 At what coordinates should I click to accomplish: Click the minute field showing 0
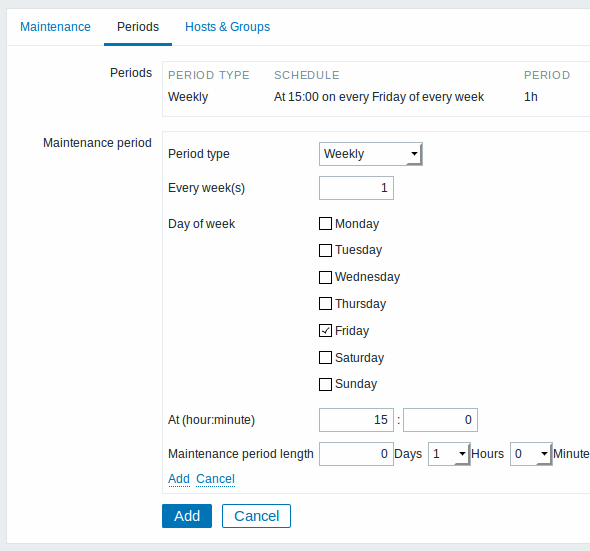pos(440,420)
